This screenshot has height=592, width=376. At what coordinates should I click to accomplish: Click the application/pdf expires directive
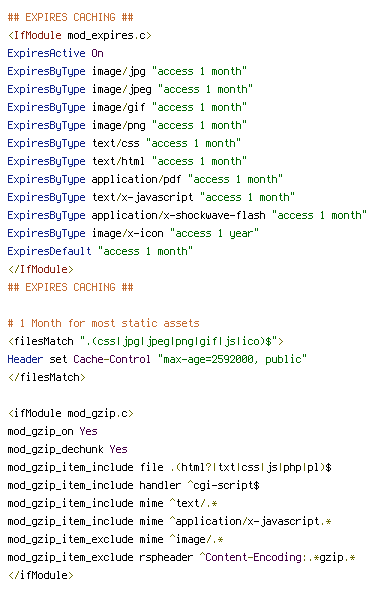145,179
